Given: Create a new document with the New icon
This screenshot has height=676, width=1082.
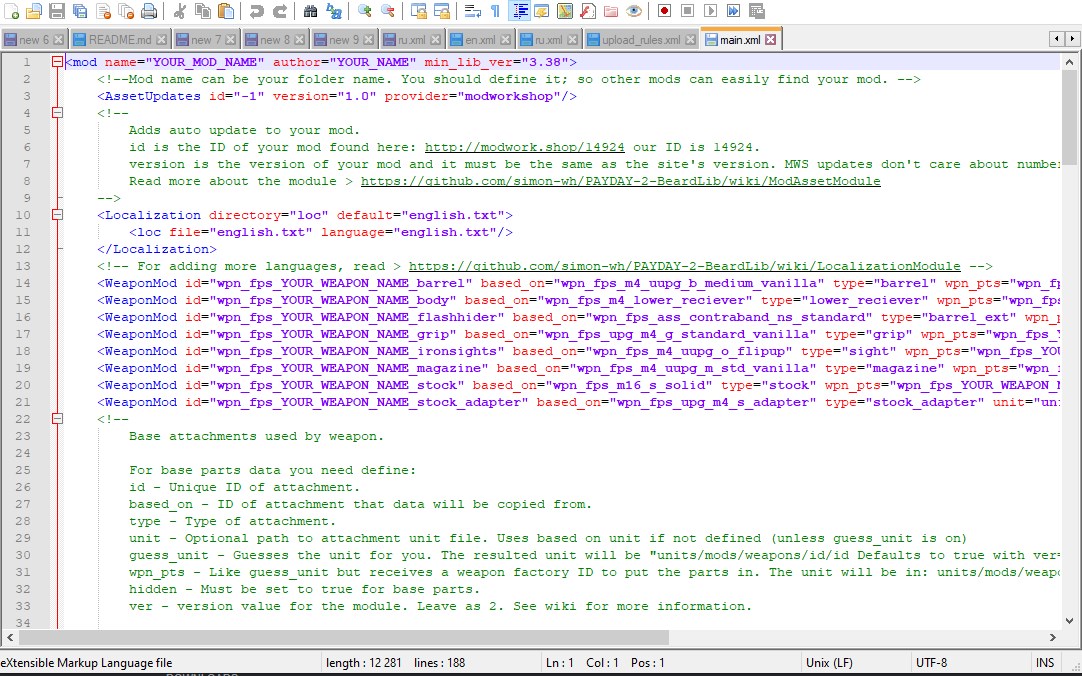Looking at the screenshot, I should [x=12, y=11].
